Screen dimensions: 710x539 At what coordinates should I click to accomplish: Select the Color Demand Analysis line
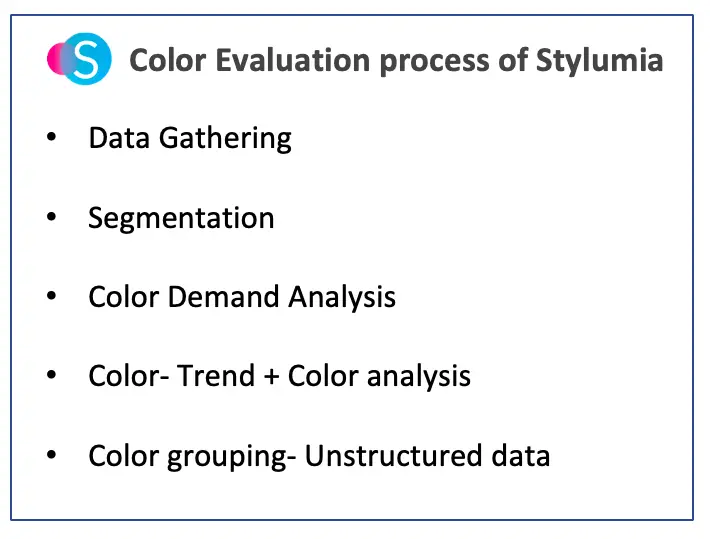point(242,297)
